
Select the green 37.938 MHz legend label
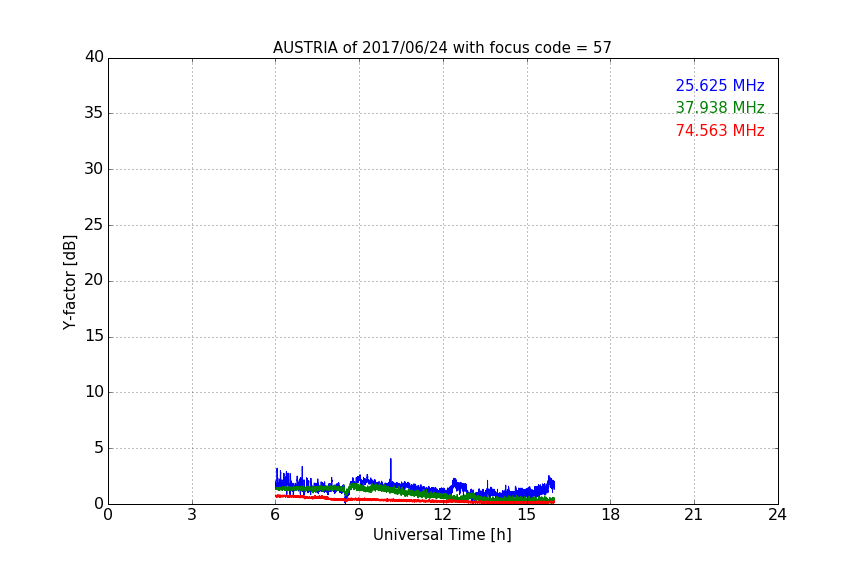[x=719, y=108]
